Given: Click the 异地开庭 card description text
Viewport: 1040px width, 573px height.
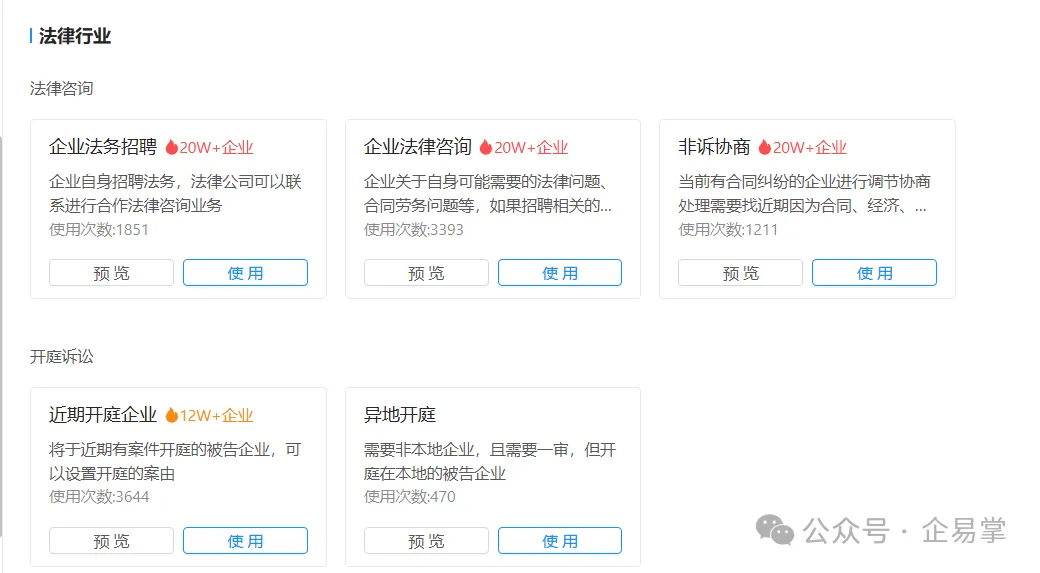Looking at the screenshot, I should 489,462.
